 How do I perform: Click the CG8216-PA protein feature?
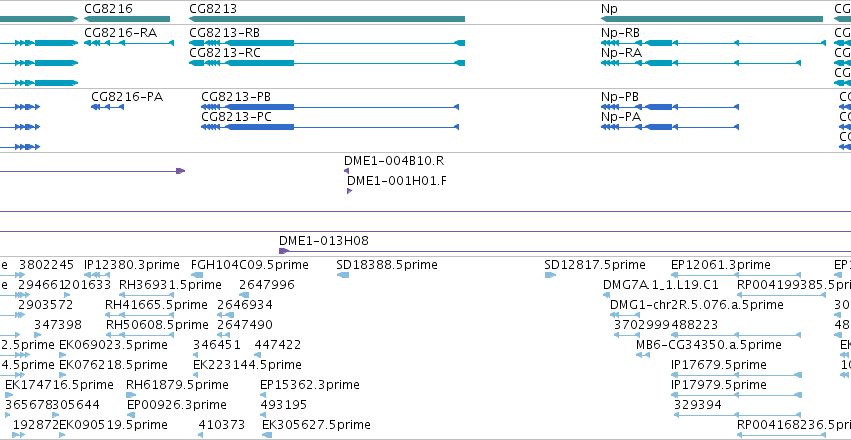tap(107, 107)
